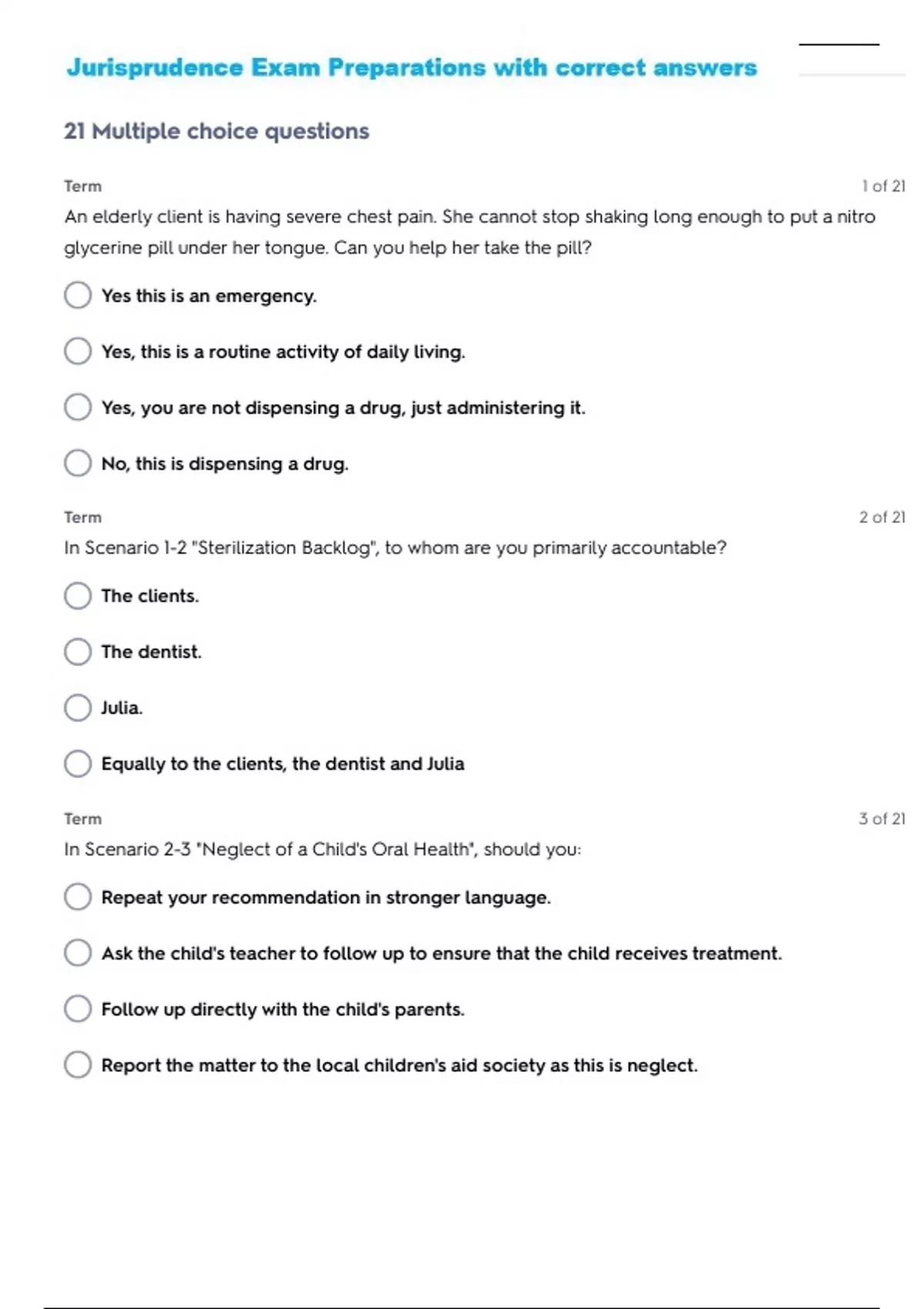Pick 'Yes, you are not dispensing a drug' option
Screen dimensions: 924x1309
[x=78, y=407]
